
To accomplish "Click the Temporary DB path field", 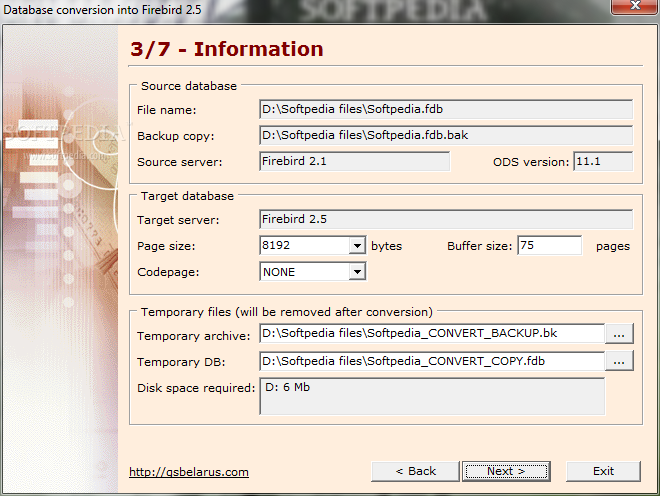I will click(432, 361).
